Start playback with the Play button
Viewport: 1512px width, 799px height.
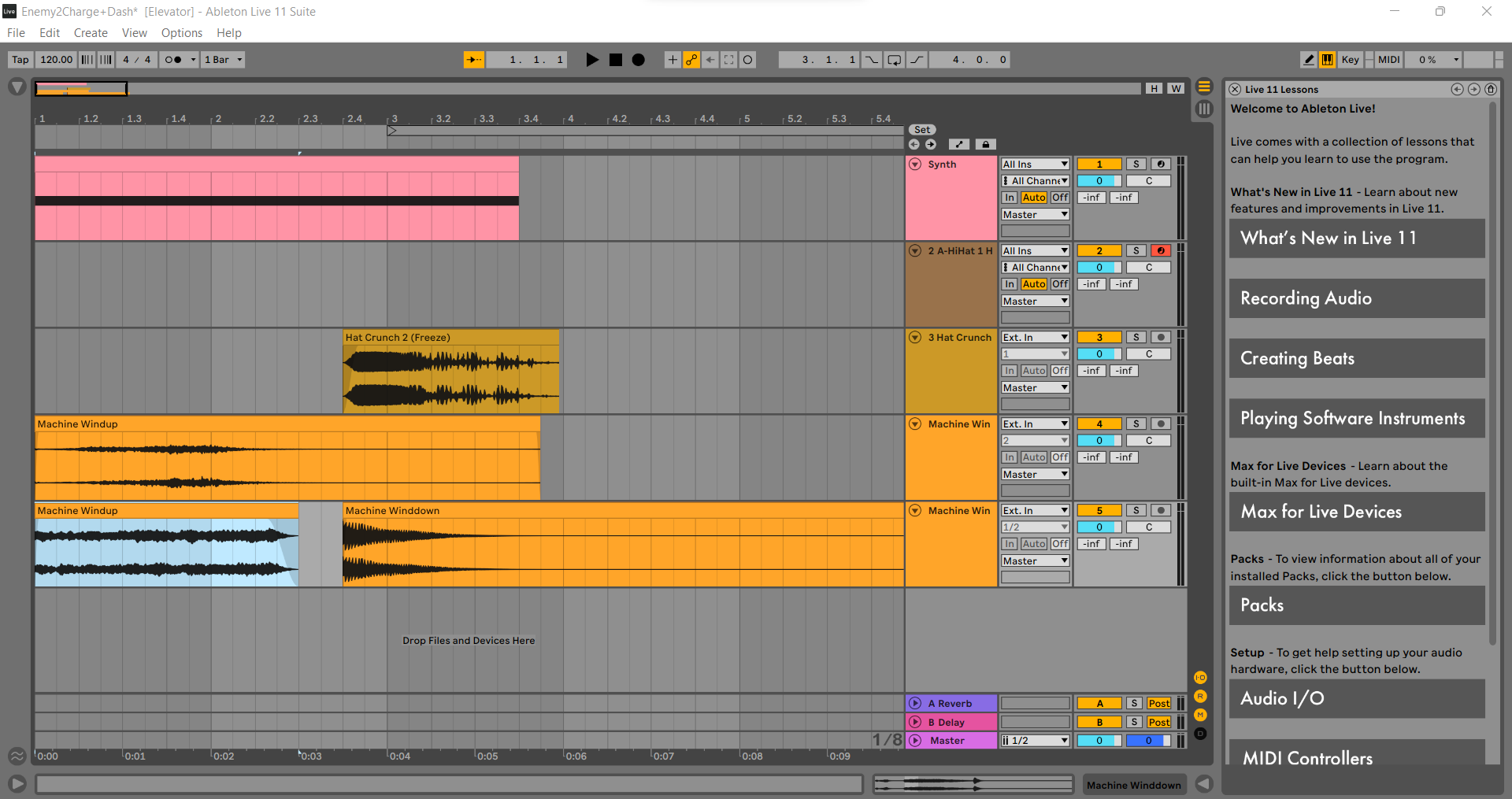[592, 60]
